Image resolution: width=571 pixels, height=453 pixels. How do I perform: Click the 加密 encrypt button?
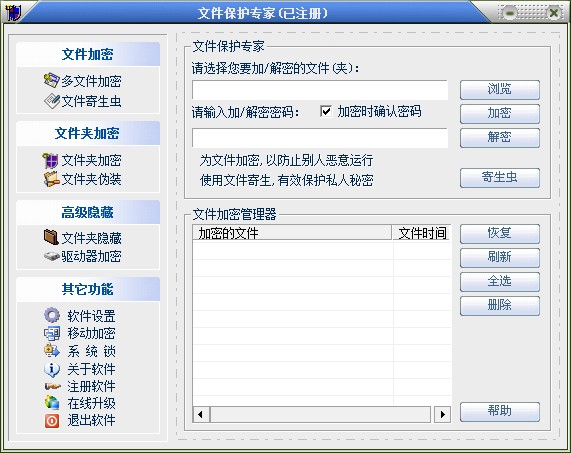point(500,114)
